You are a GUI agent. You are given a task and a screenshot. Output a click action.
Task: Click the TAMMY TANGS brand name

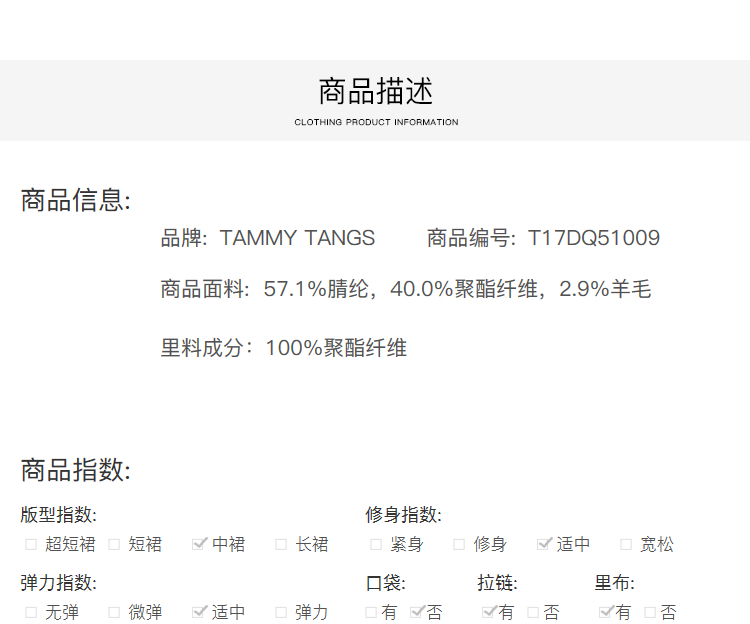297,238
